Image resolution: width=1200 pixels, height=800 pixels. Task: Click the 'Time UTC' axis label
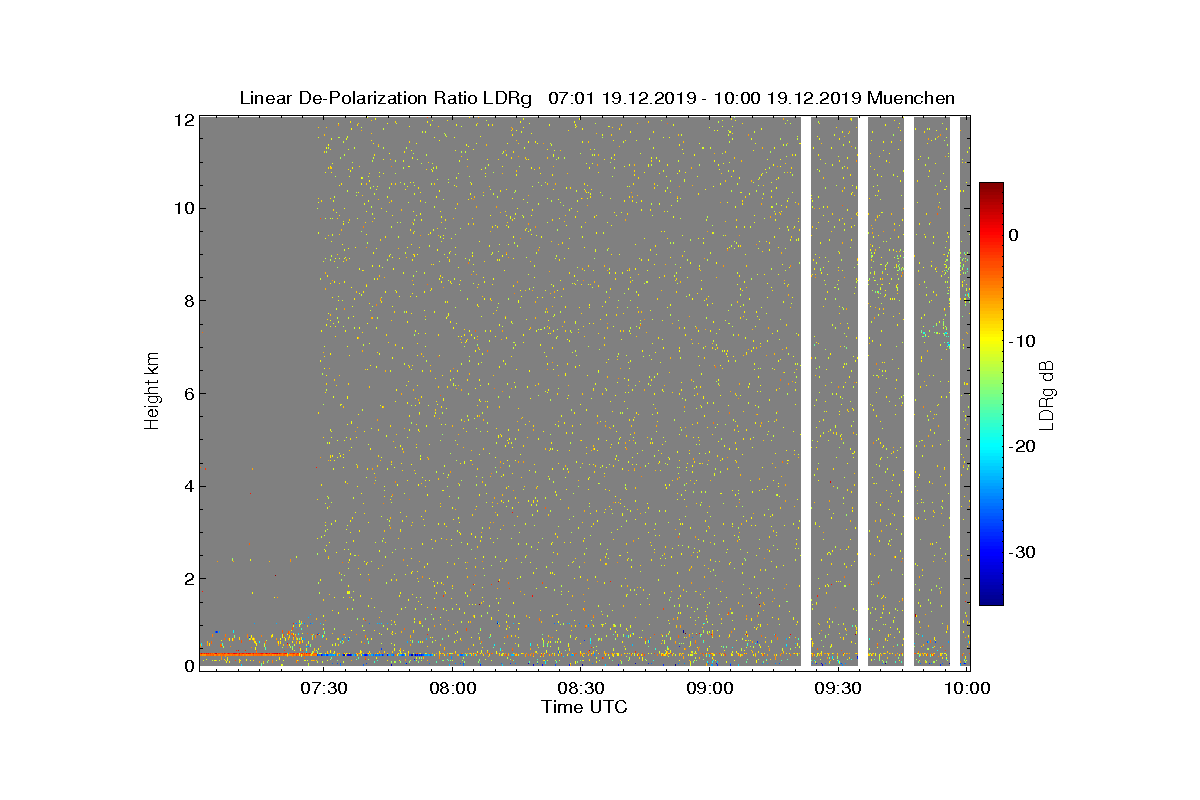[584, 707]
